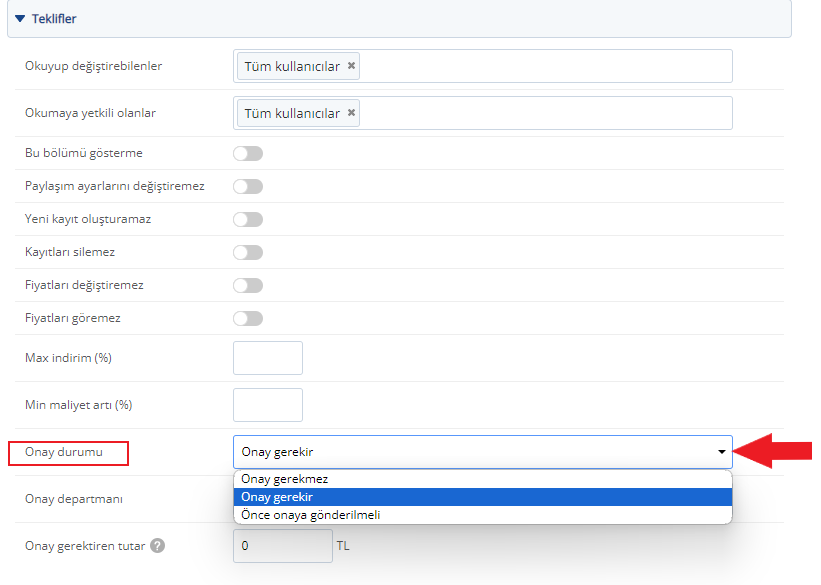The height and width of the screenshot is (585, 821).
Task: Click the Onay gerektiren tutar amount field
Action: click(283, 546)
